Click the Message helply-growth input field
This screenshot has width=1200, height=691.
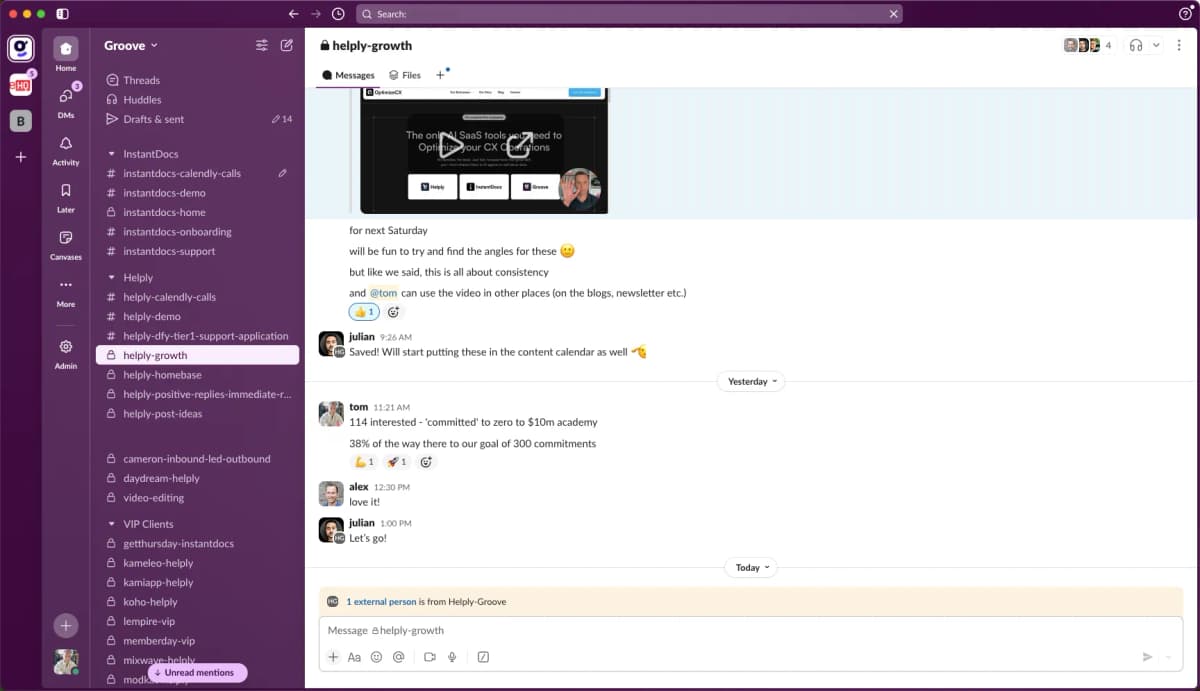click(x=700, y=631)
